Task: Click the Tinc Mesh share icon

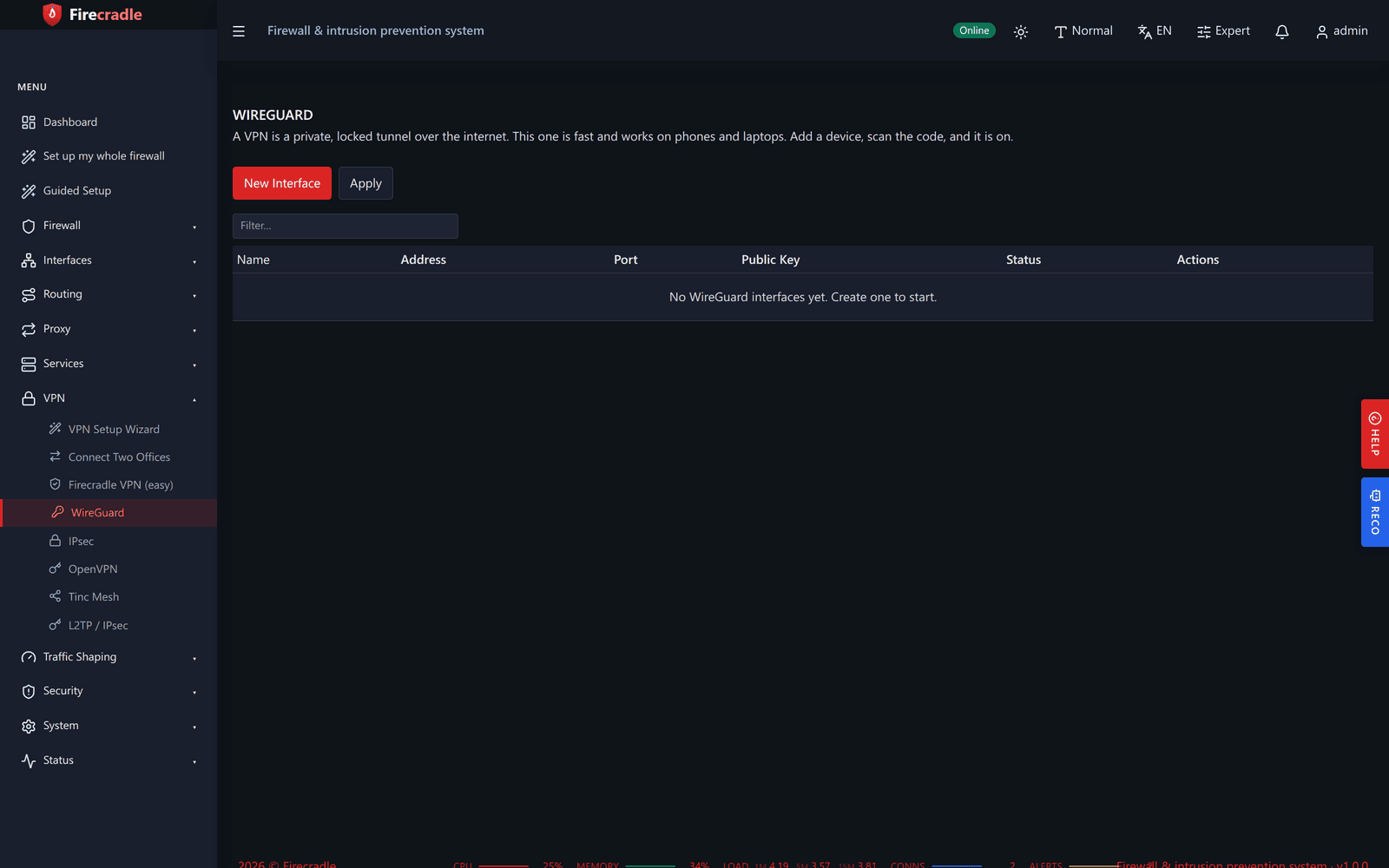Action: coord(55,596)
